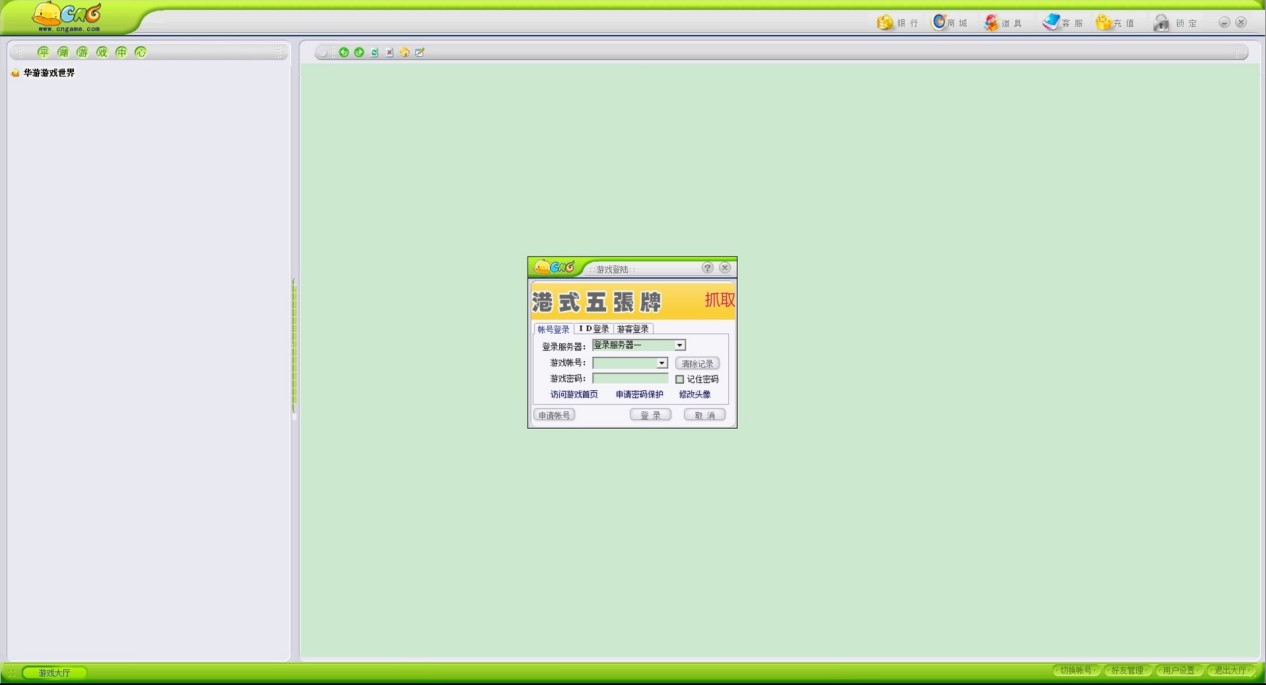Switch to the I D登录 tab
Viewport: 1266px width, 685px height.
click(593, 329)
